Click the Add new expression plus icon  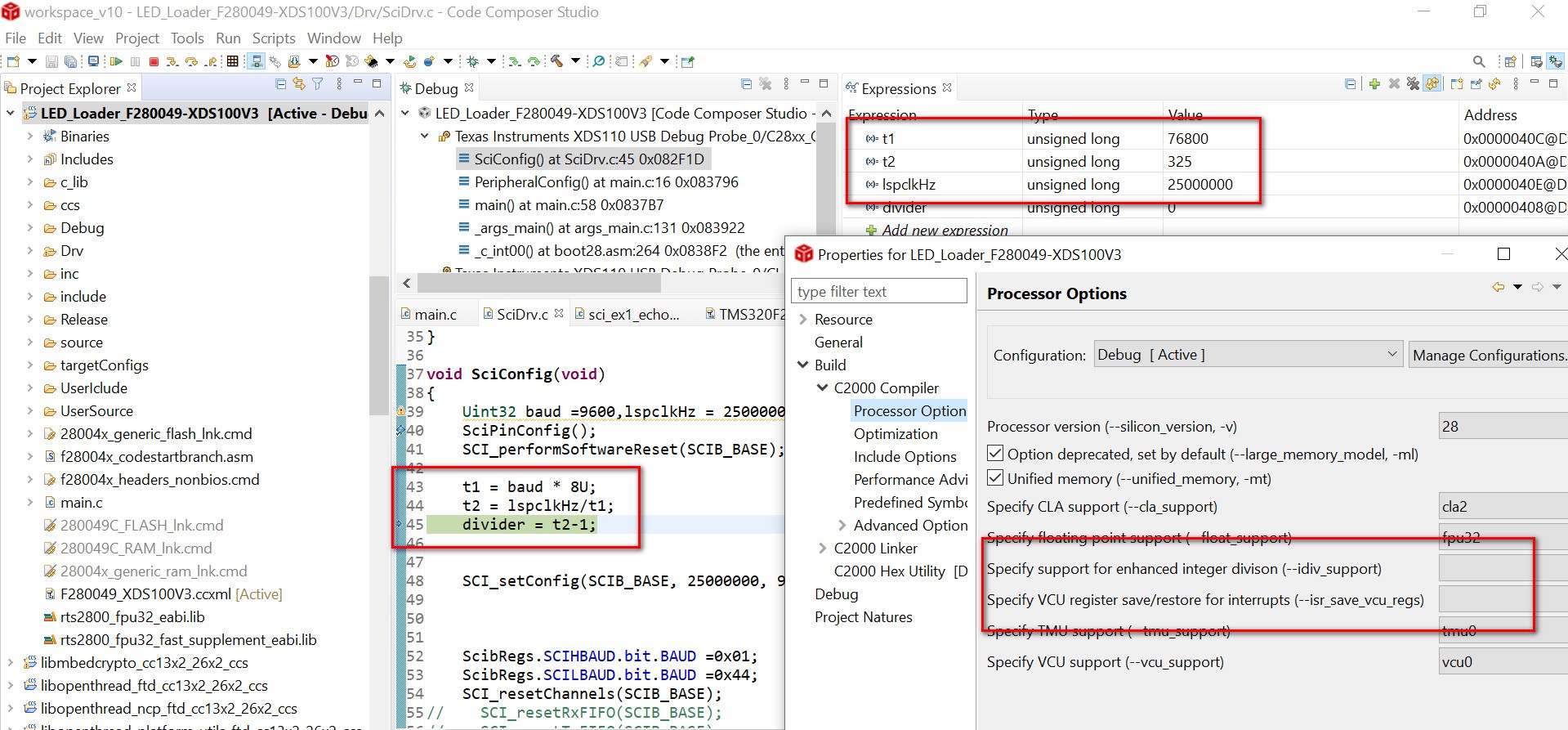point(1374,84)
